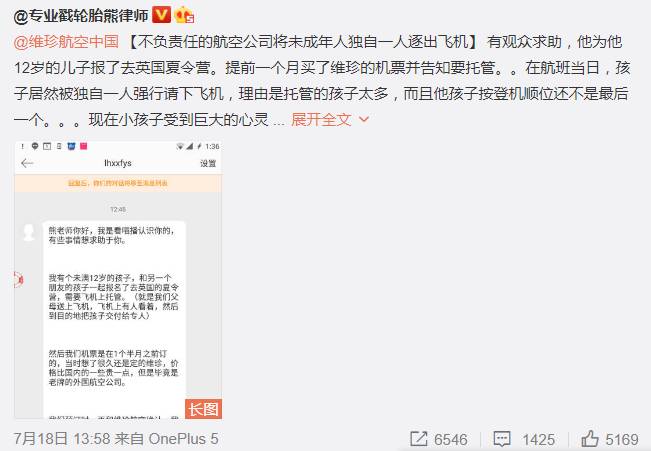Click the lhxxfys chat title
The height and width of the screenshot is (451, 651).
[x=118, y=163]
